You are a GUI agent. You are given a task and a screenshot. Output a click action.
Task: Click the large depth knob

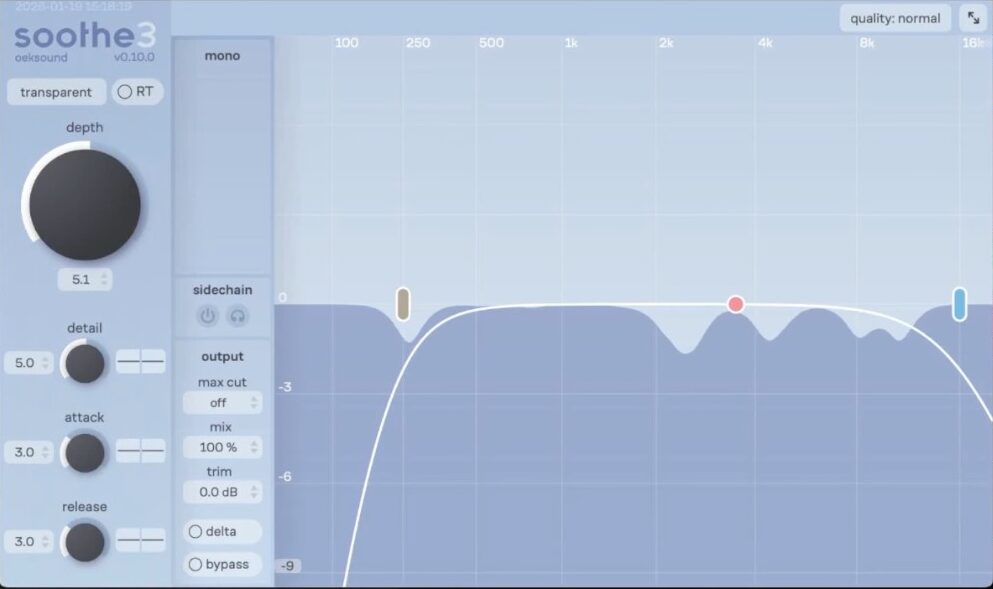click(84, 204)
